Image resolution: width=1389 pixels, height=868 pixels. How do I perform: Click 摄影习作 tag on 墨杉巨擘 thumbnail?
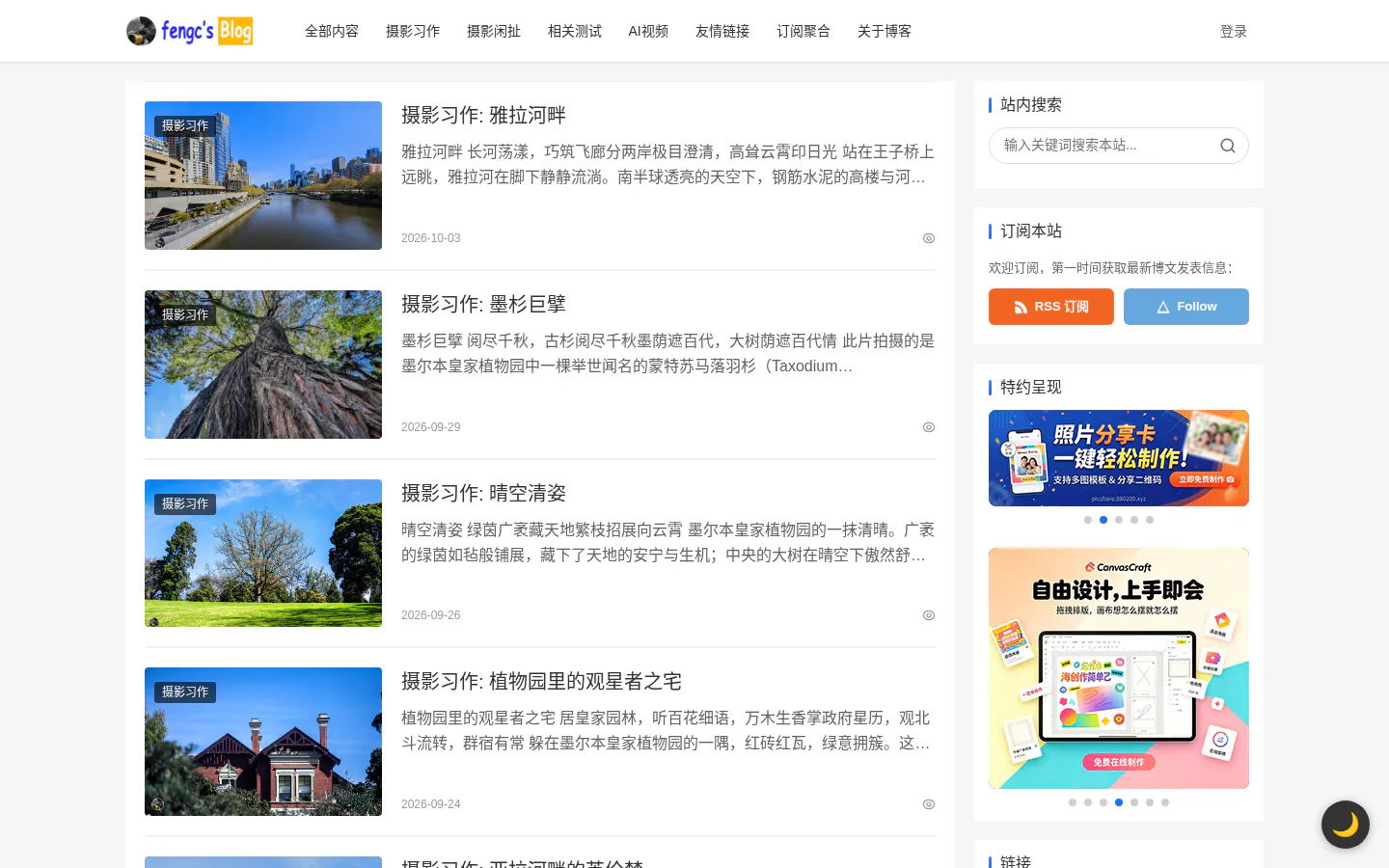click(185, 315)
